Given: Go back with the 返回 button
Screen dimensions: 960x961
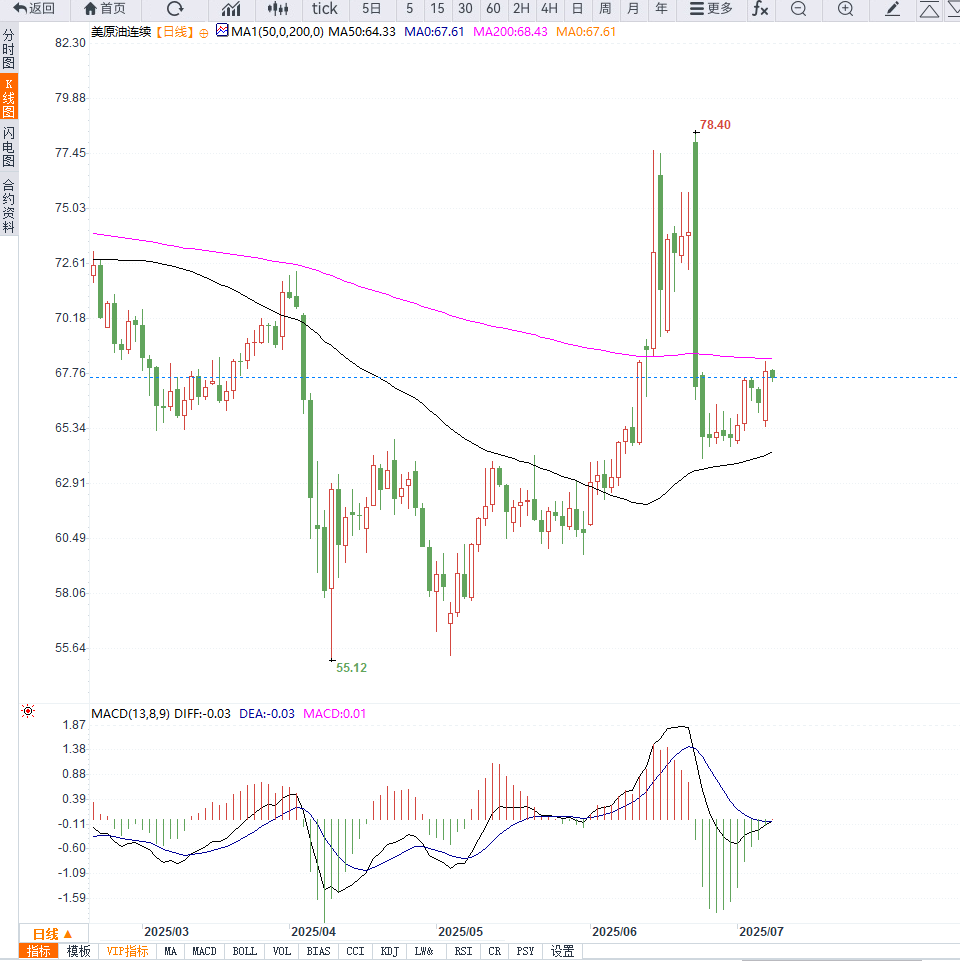Looking at the screenshot, I should (34, 9).
